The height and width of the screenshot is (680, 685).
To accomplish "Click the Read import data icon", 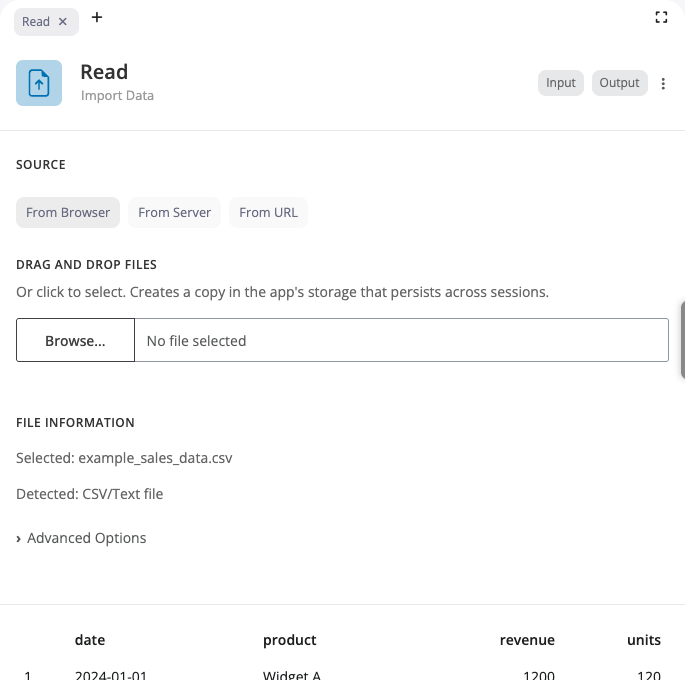I will [x=39, y=83].
